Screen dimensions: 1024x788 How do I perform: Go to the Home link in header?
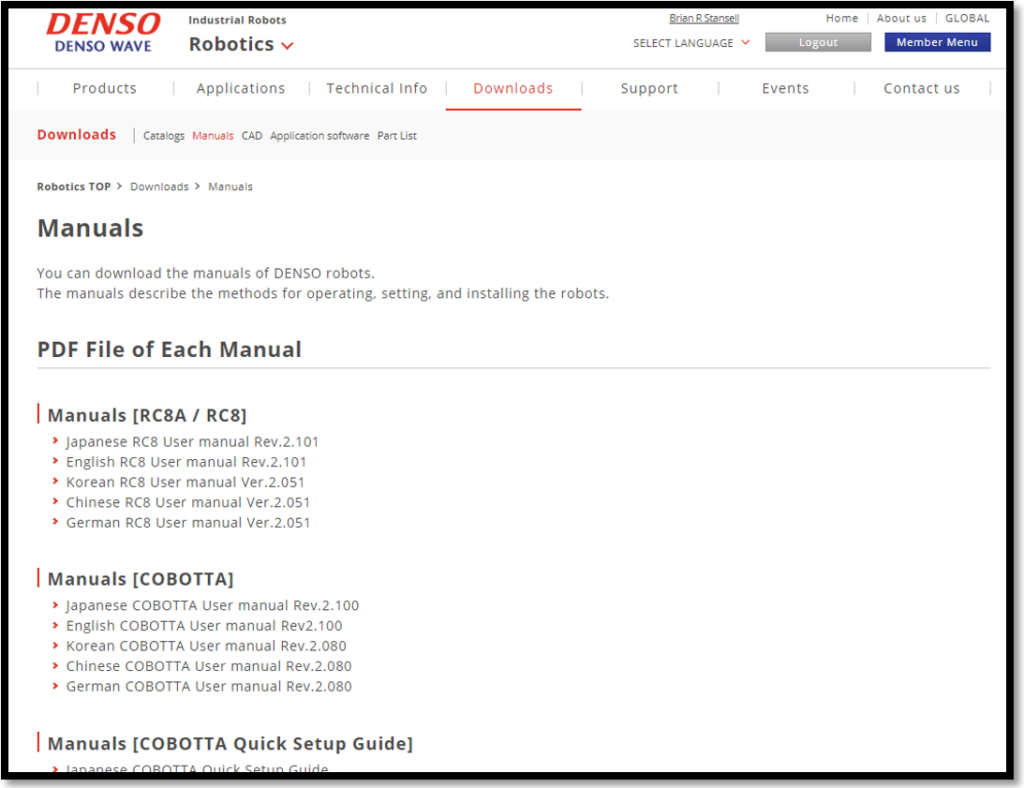point(842,18)
